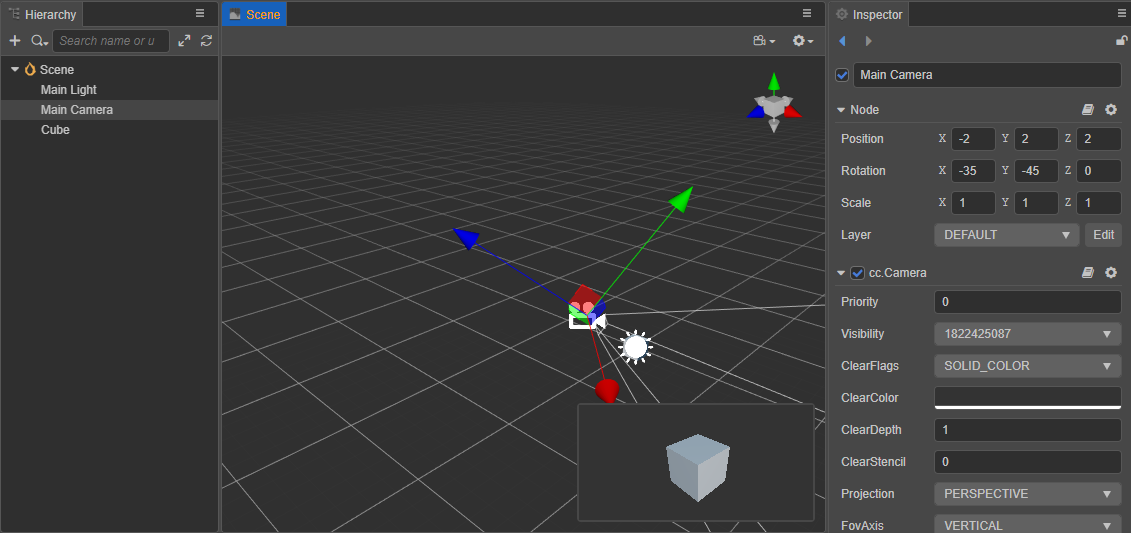1131x533 pixels.
Task: Refresh the Hierarchy panel
Action: tap(206, 41)
